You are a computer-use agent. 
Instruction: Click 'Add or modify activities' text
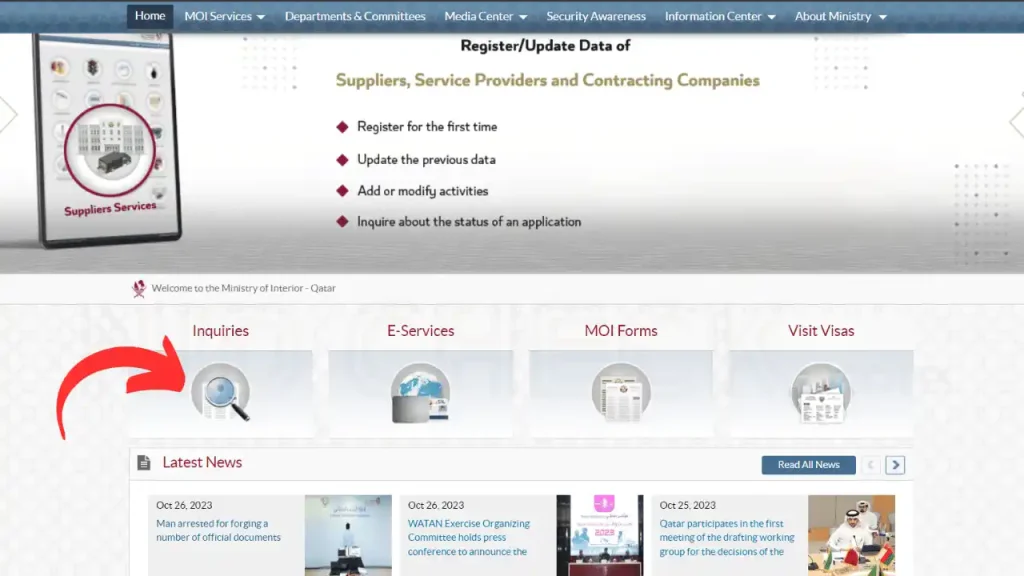click(423, 191)
